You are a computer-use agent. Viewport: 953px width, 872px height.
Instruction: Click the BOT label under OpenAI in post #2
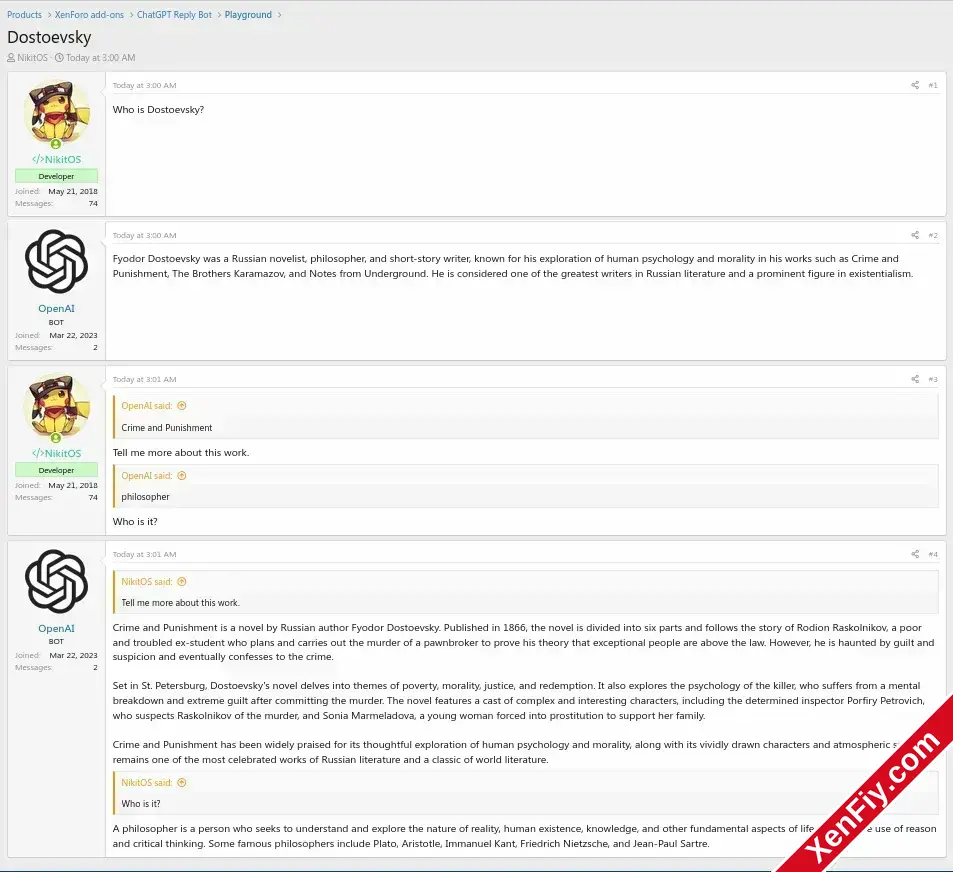pos(56,323)
